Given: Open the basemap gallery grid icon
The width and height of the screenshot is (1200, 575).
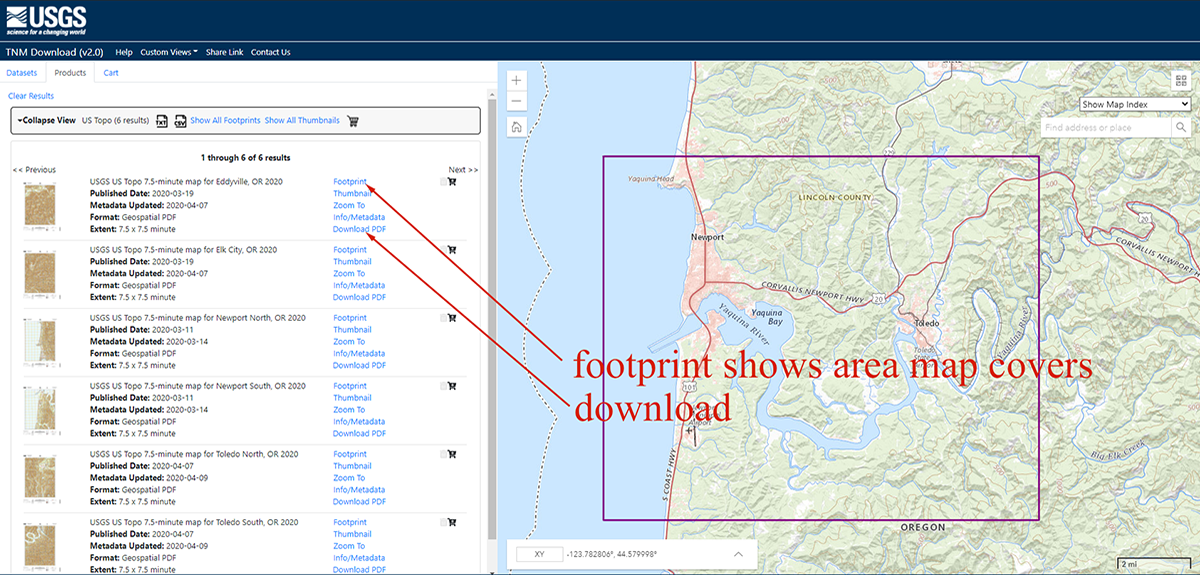Looking at the screenshot, I should [x=1181, y=81].
